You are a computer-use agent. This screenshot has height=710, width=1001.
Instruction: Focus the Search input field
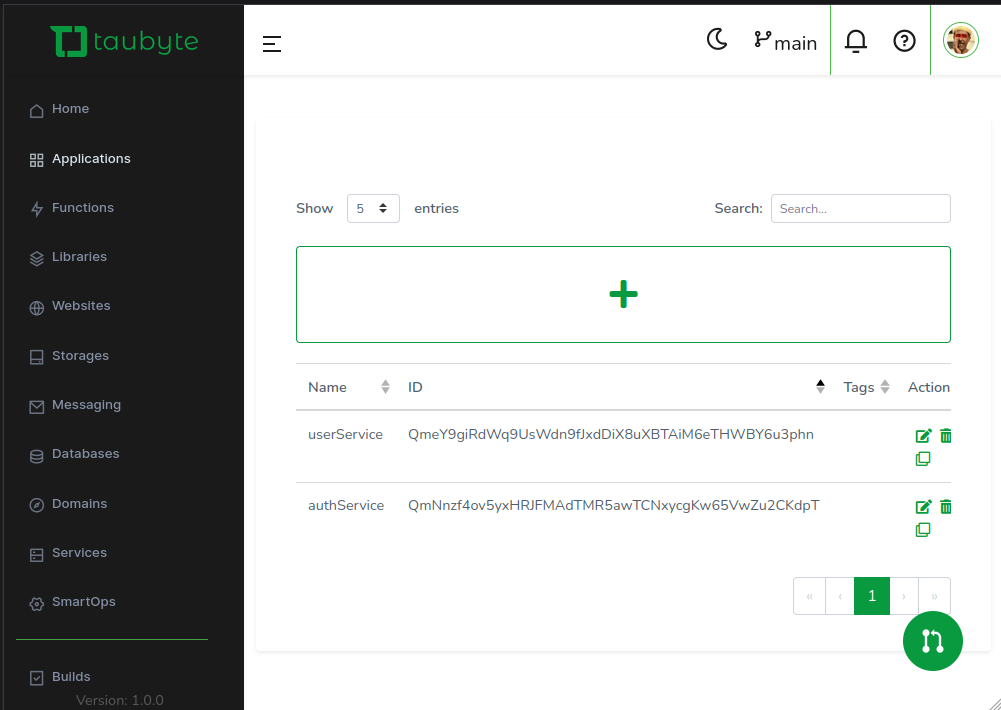pos(860,209)
